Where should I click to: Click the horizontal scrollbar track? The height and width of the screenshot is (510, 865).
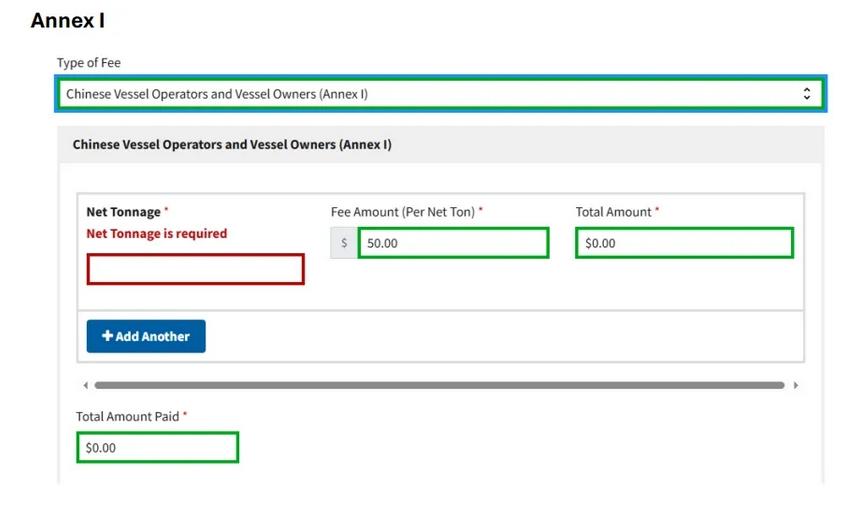pyautogui.click(x=440, y=385)
